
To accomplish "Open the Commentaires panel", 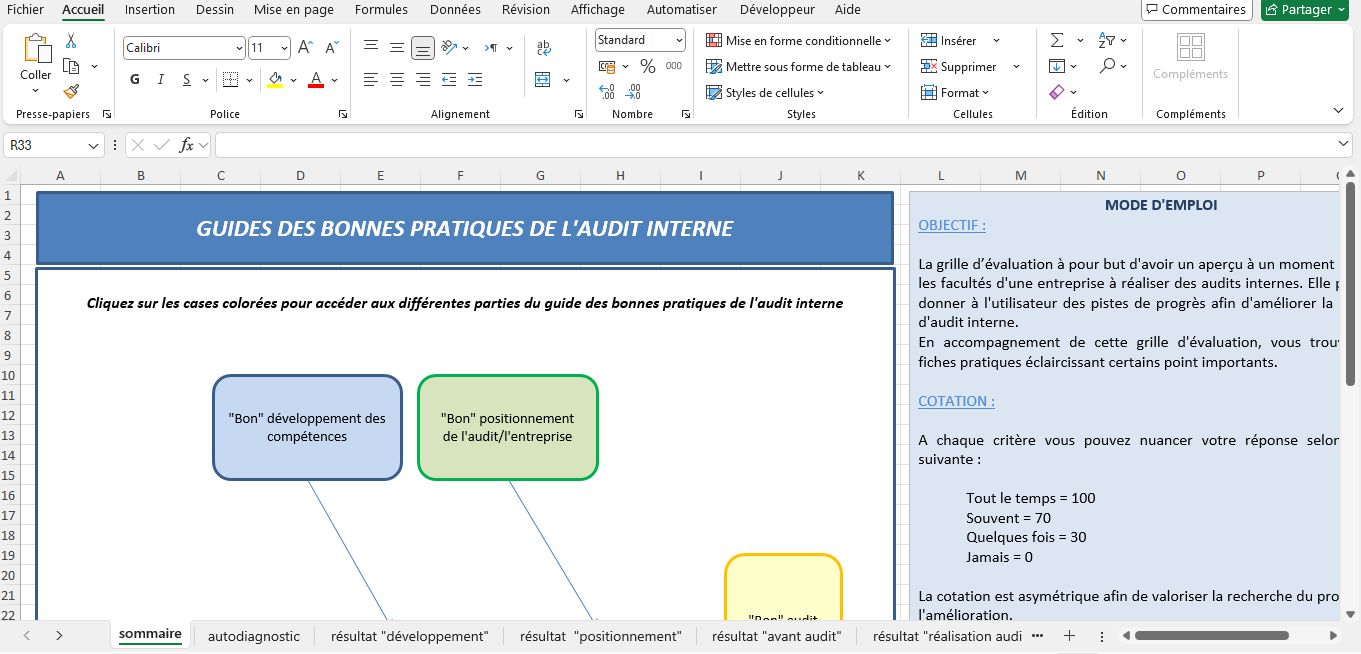I will pyautogui.click(x=1196, y=10).
